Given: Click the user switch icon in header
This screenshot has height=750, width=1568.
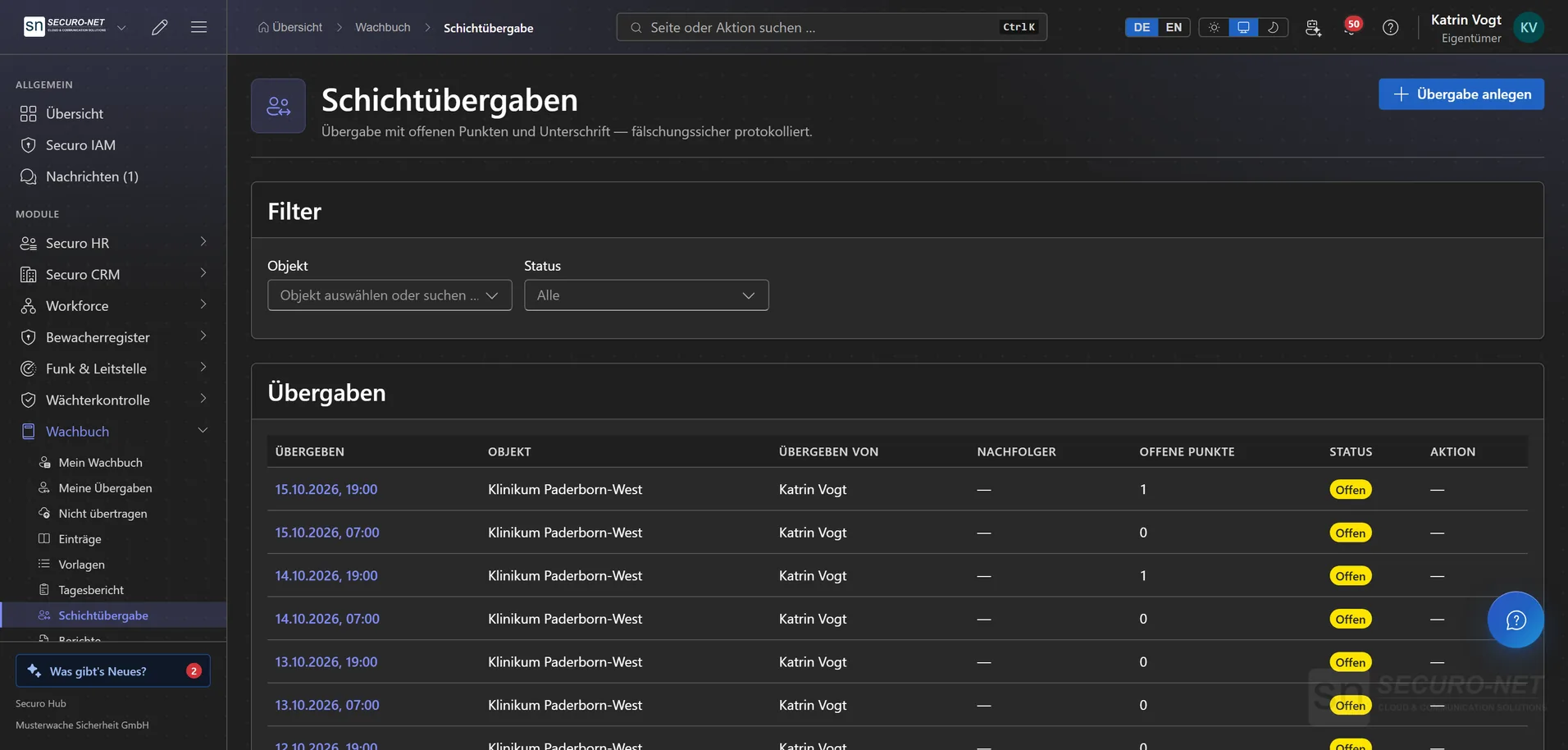Looking at the screenshot, I should point(1313,27).
